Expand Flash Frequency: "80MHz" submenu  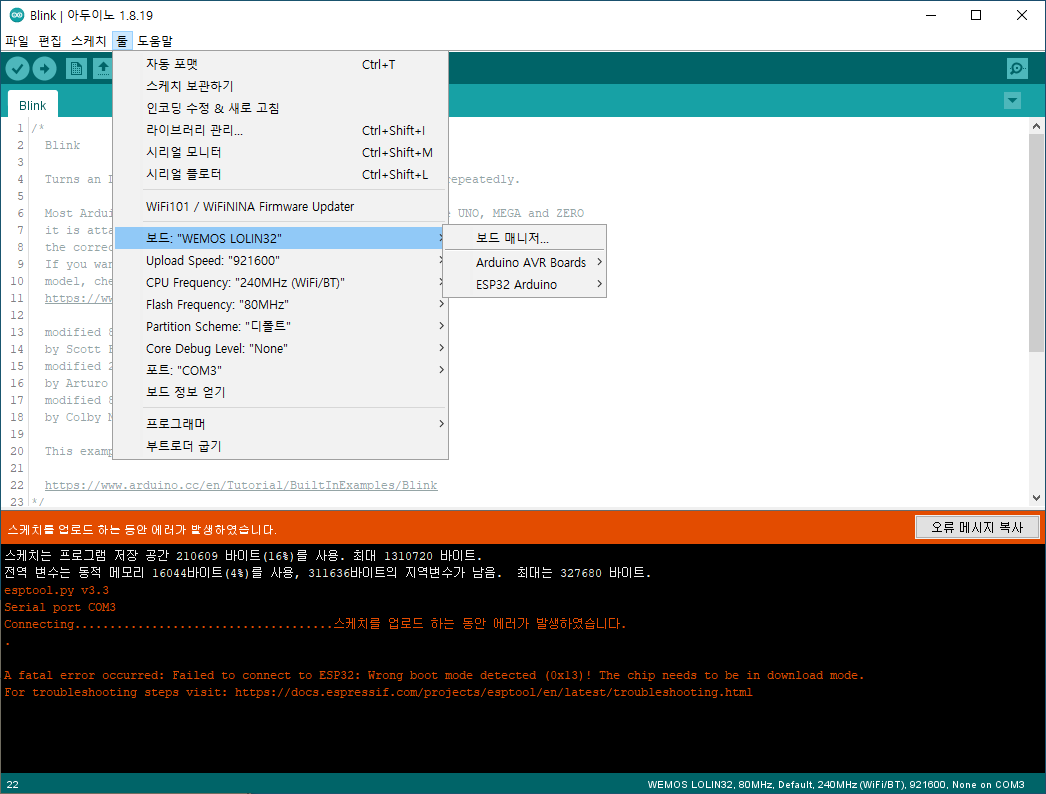281,304
